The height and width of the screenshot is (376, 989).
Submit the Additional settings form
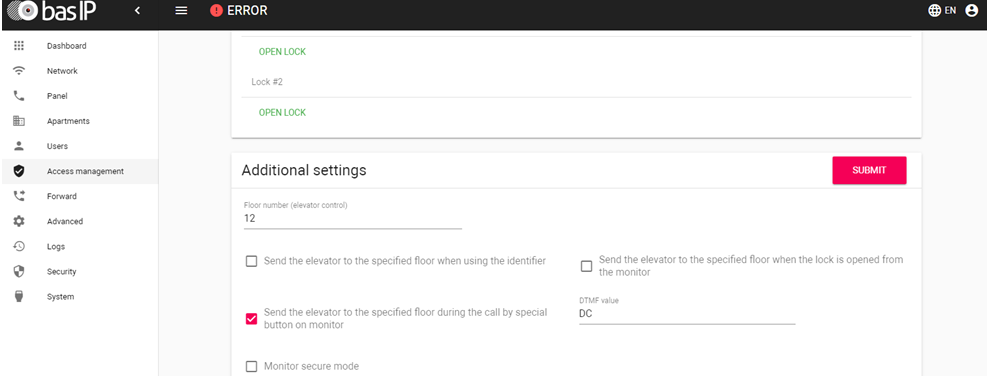click(x=869, y=170)
